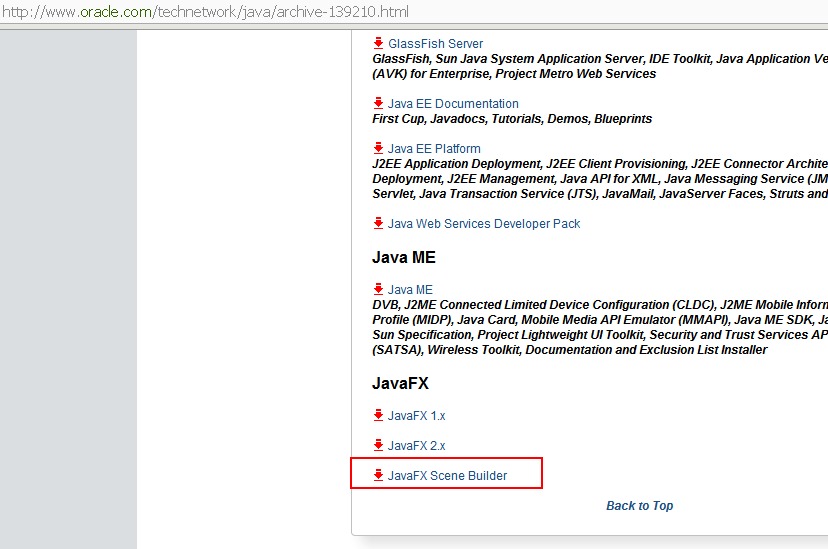Click the Java ME download arrow icon
Screen dimensions: 828x549
378,289
